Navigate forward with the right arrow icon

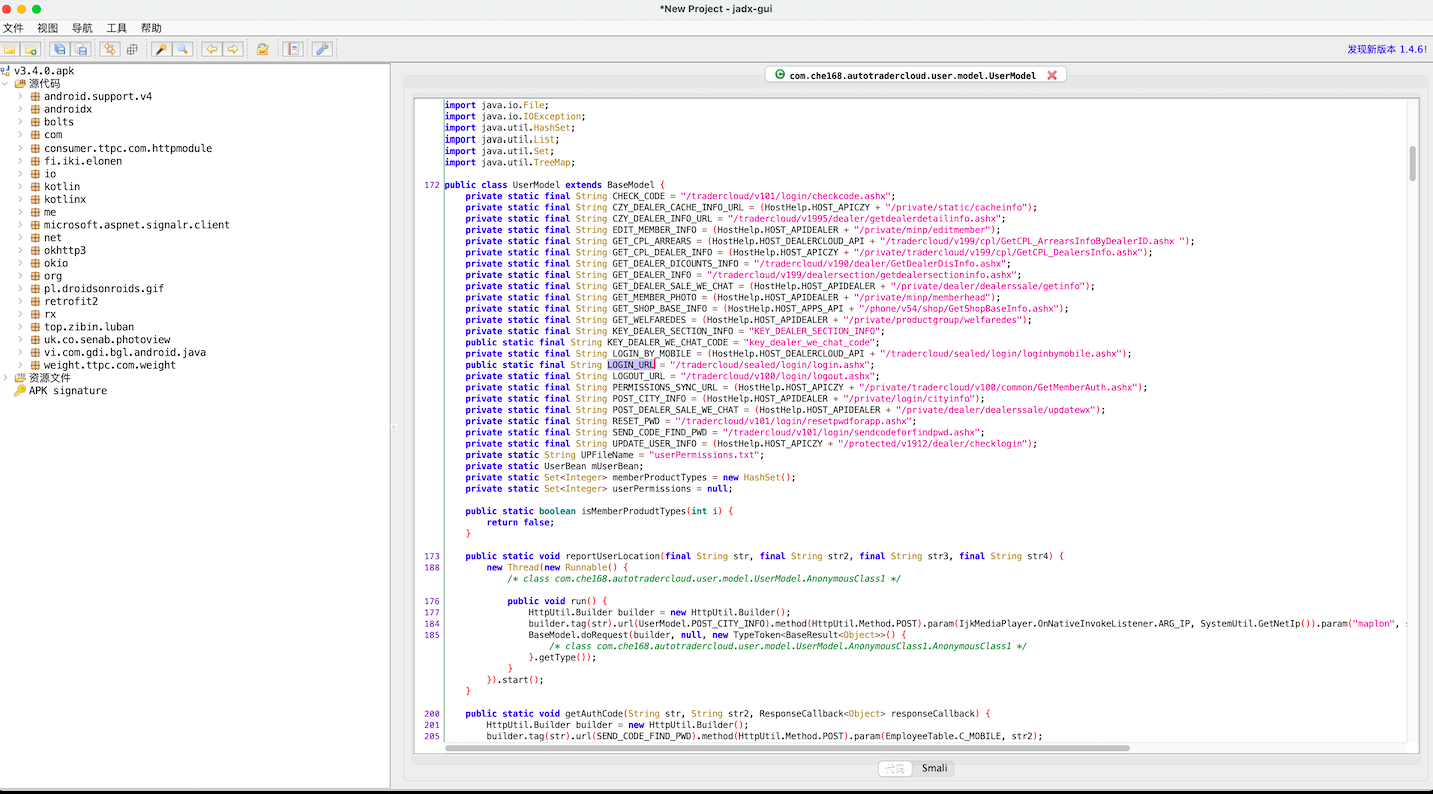coord(233,49)
